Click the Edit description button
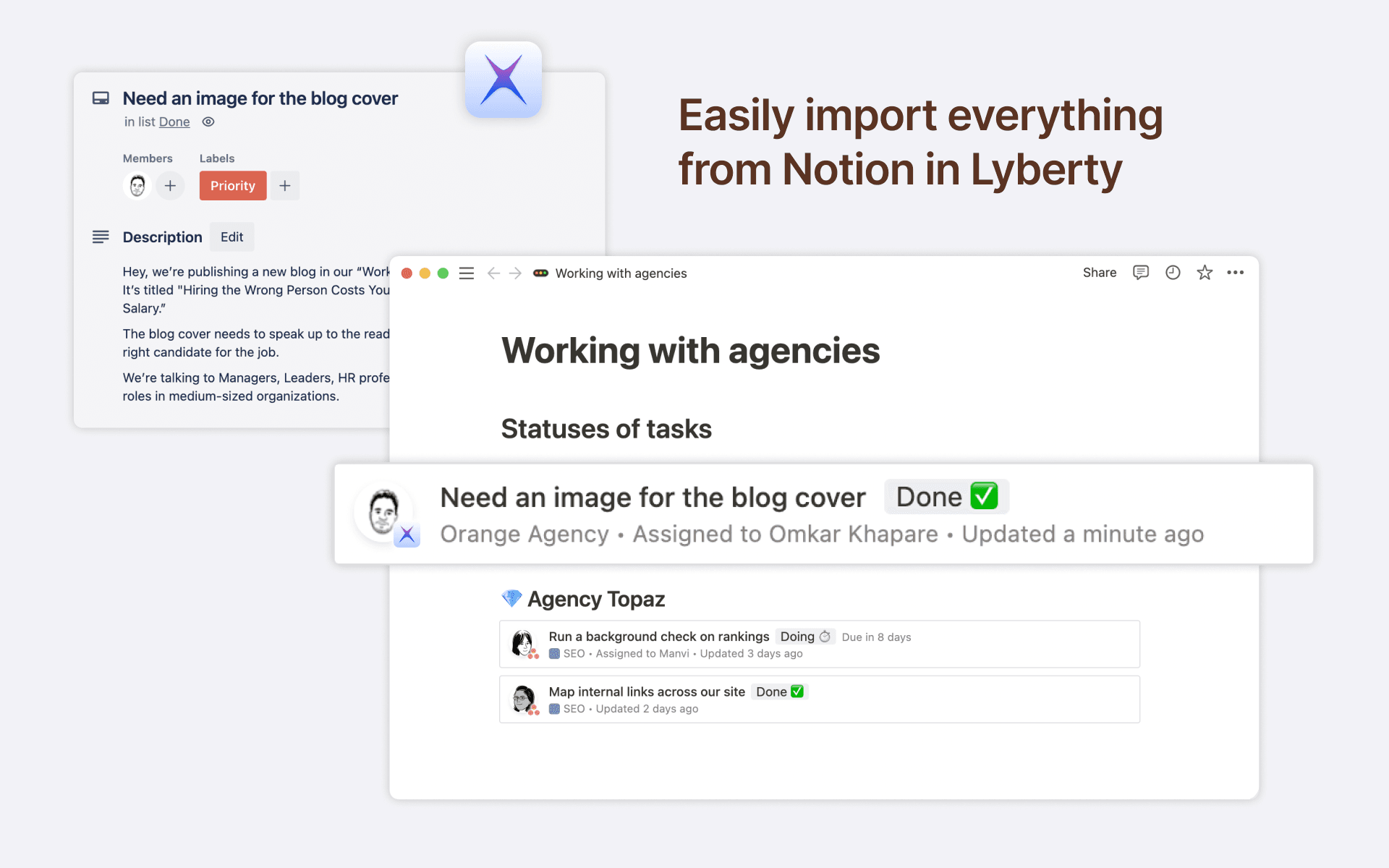The width and height of the screenshot is (1389, 868). [x=231, y=237]
